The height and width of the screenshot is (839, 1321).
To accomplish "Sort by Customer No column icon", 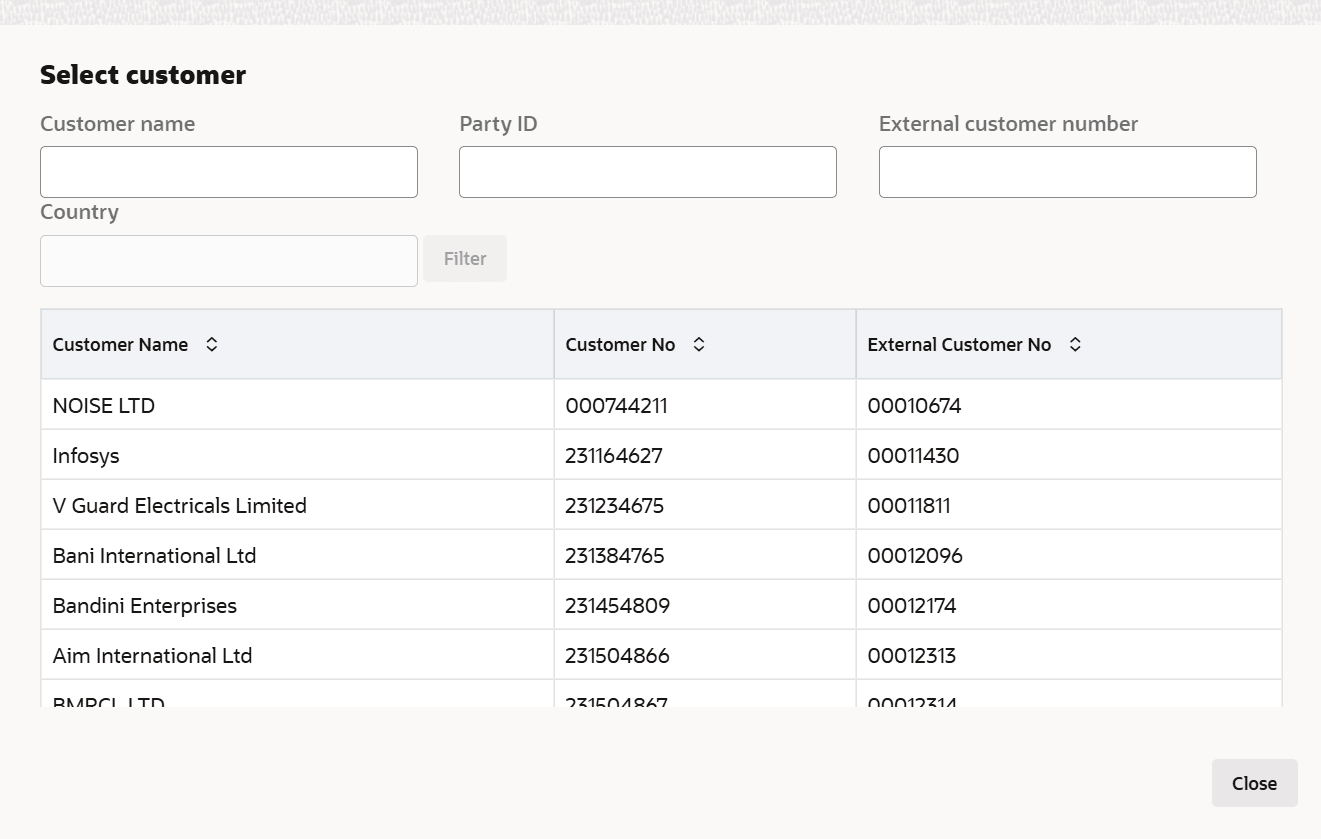I will pos(699,344).
